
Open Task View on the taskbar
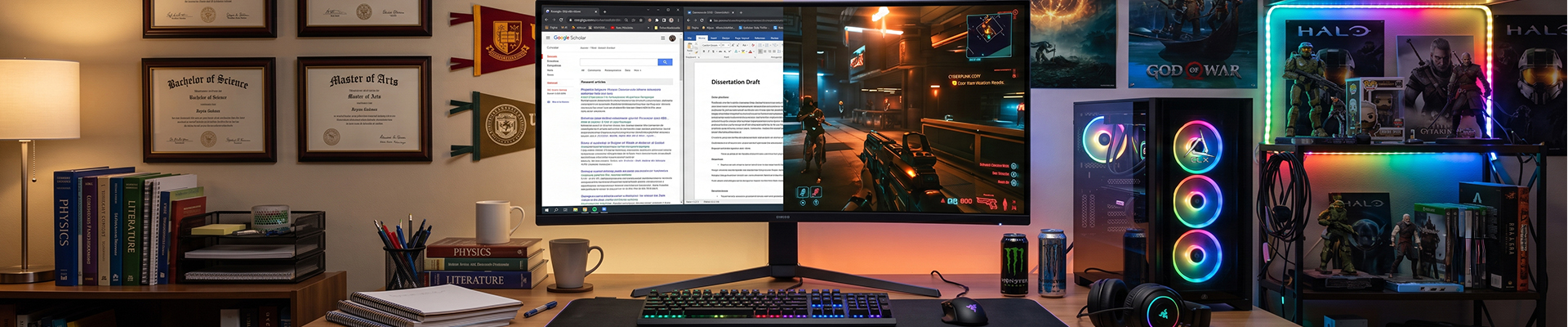pos(565,210)
